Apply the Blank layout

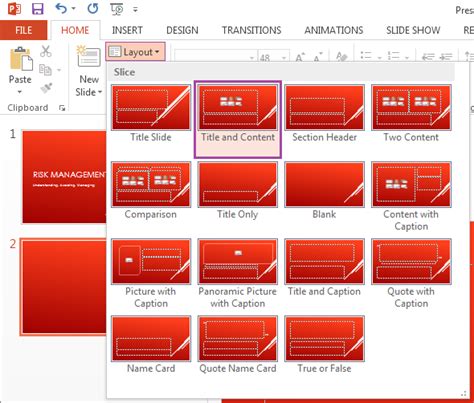tap(324, 191)
